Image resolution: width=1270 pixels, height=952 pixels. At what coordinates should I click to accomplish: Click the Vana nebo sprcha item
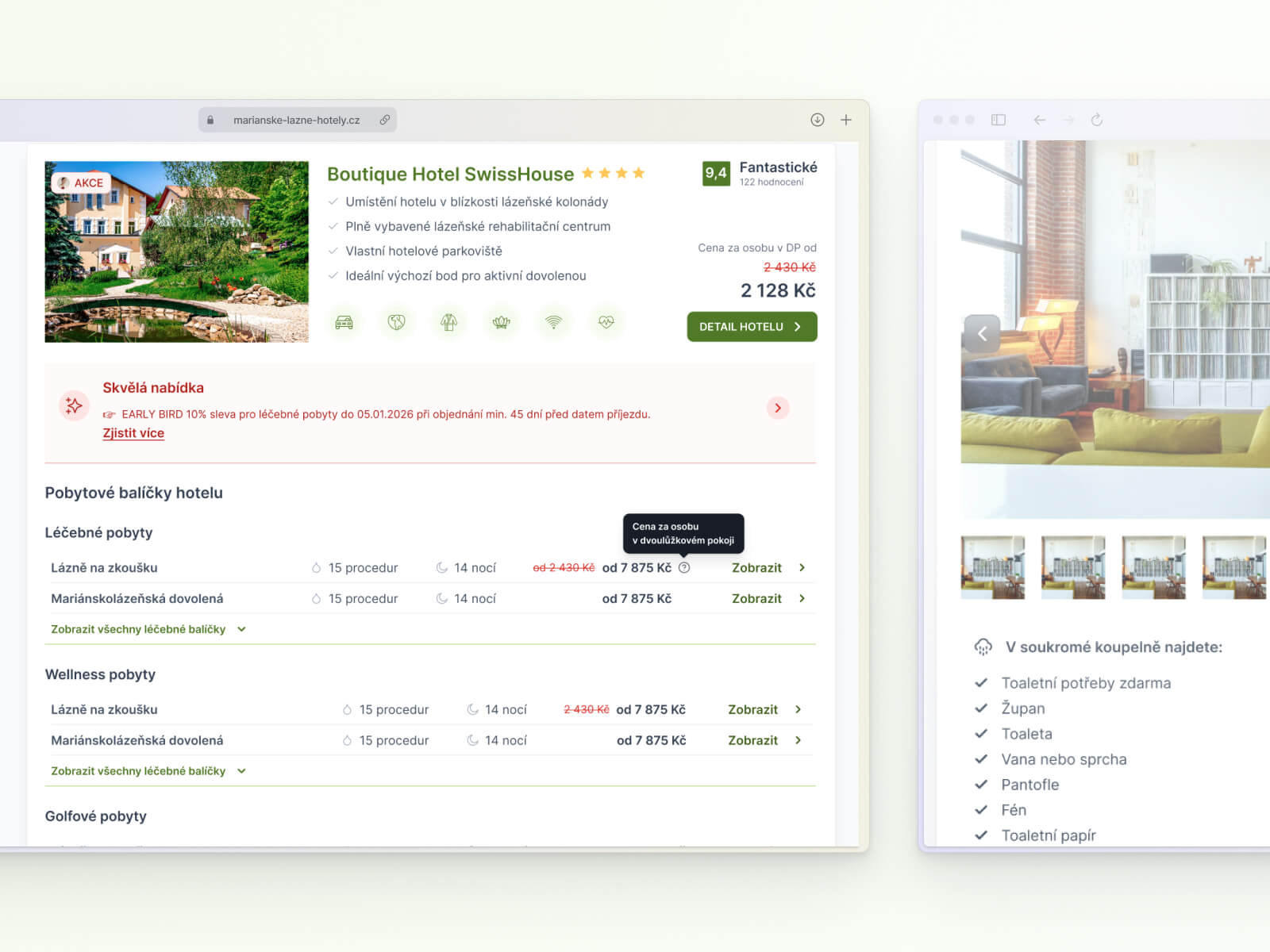tap(1064, 759)
